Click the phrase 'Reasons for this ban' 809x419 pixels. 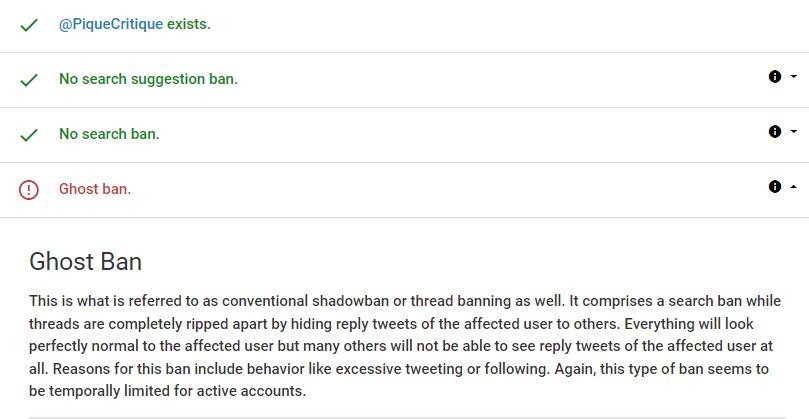tap(153, 369)
